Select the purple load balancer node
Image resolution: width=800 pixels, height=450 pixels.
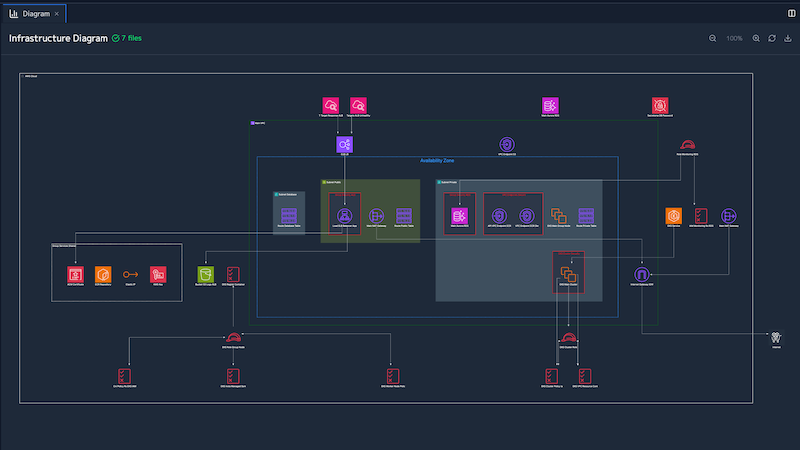point(344,145)
